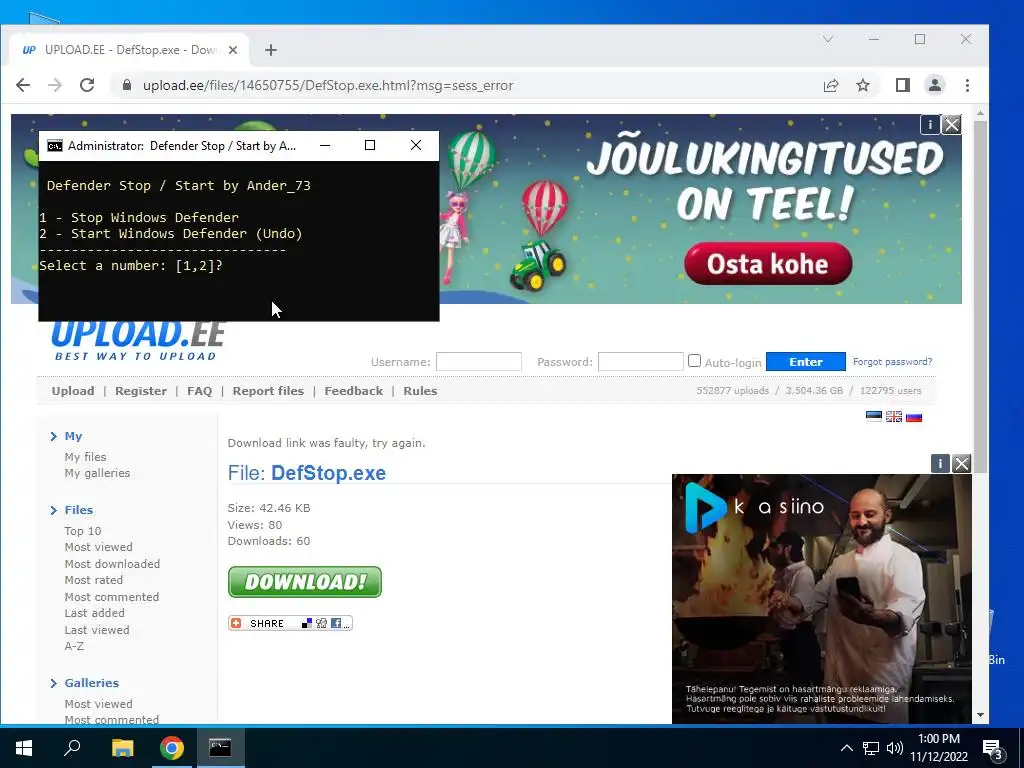Open the Feedback menu item
Screen dimensions: 1024x768
(x=353, y=391)
